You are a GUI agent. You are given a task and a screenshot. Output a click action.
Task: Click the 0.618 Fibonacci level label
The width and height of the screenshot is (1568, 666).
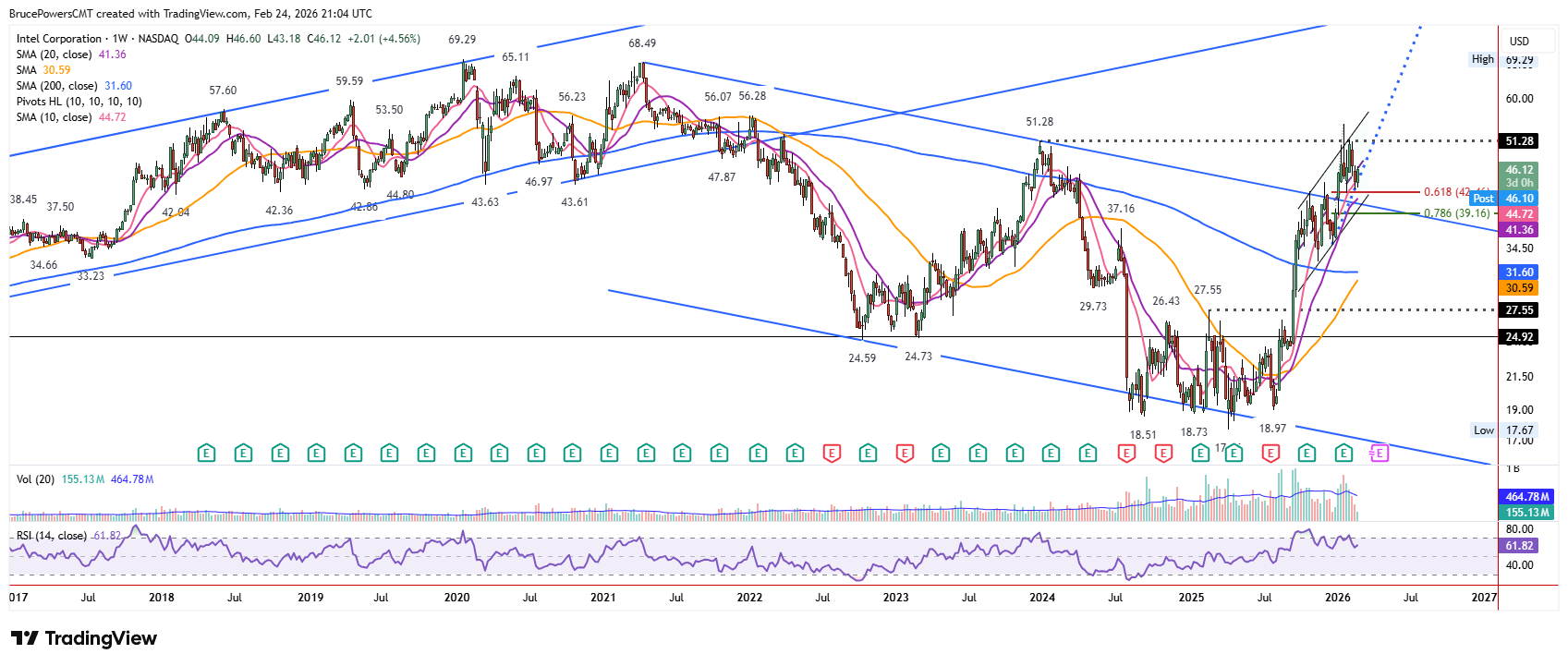tap(1455, 192)
